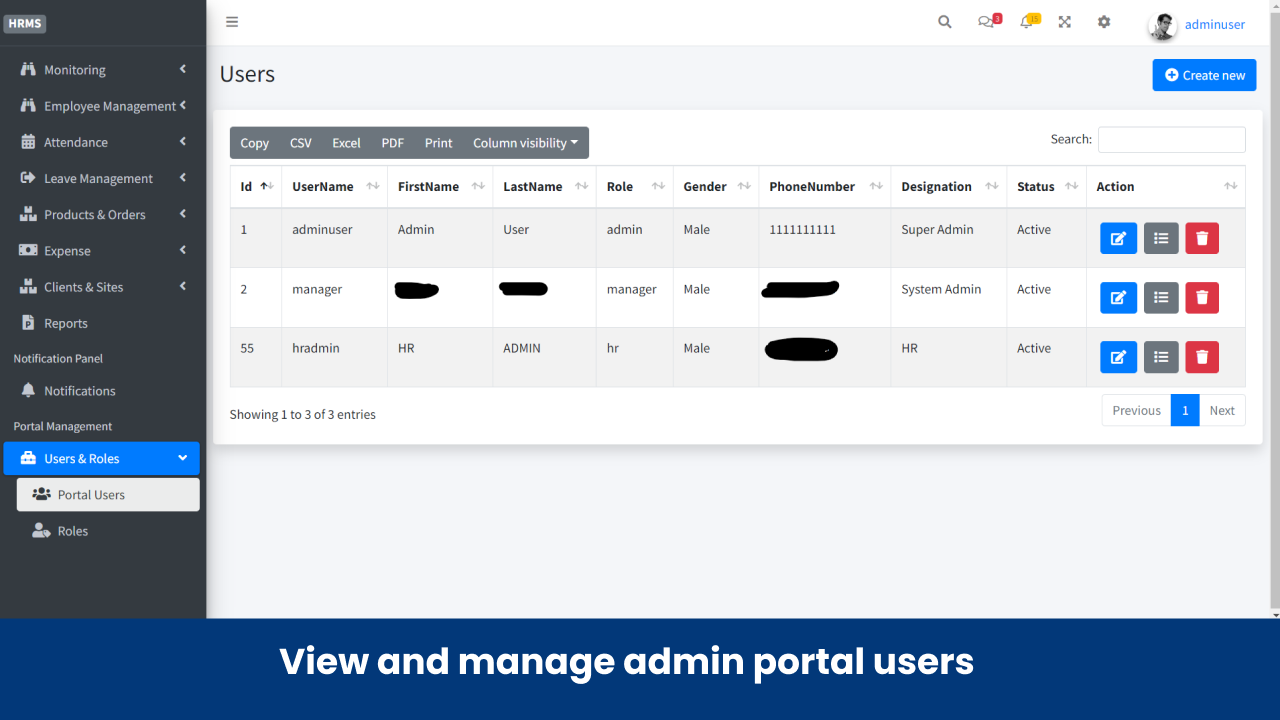Image resolution: width=1280 pixels, height=720 pixels.
Task: Collapse the sidebar using the hamburger icon
Action: (x=231, y=22)
